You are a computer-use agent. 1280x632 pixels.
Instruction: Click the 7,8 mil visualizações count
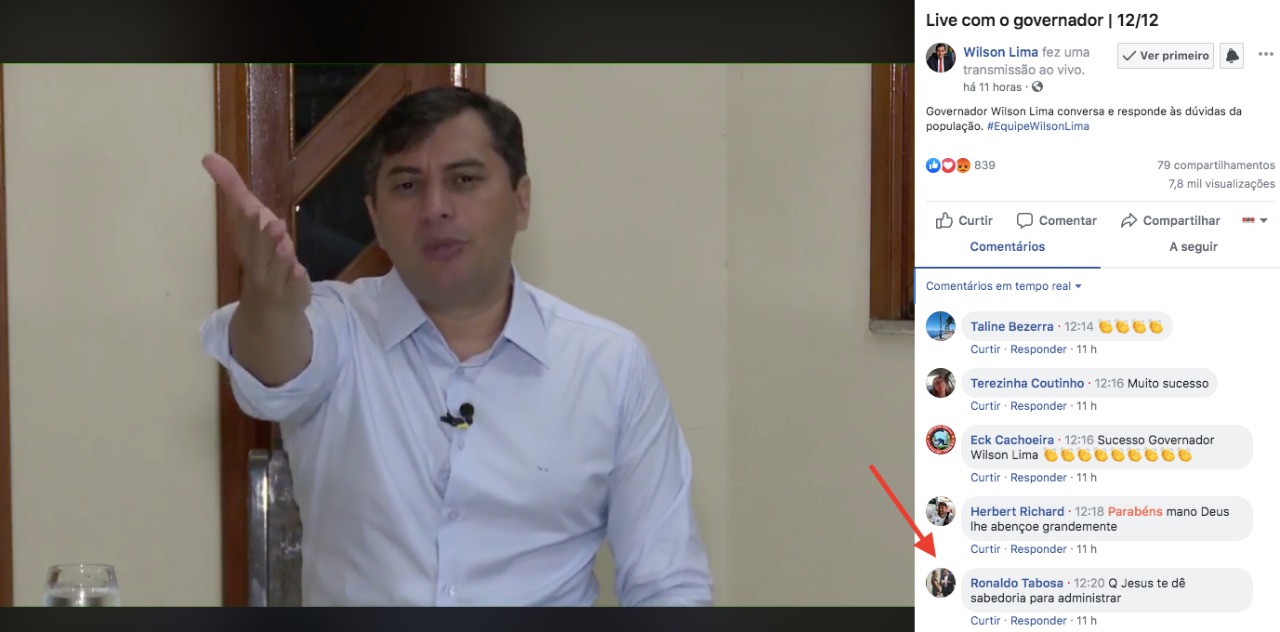(1222, 184)
